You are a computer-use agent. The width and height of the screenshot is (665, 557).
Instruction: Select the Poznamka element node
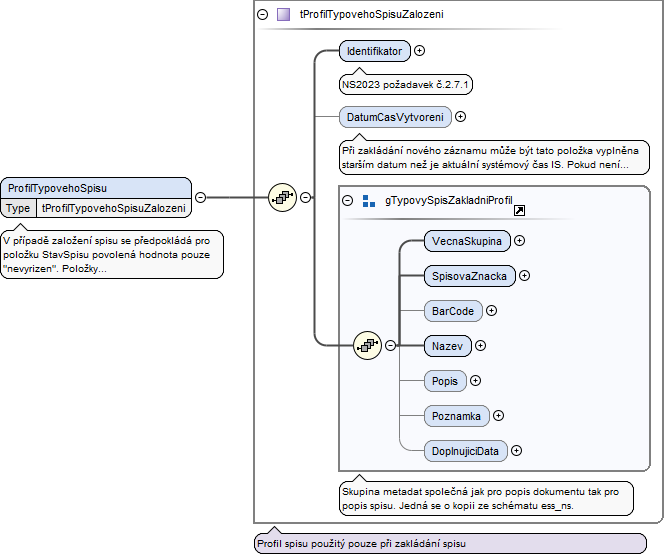(457, 416)
